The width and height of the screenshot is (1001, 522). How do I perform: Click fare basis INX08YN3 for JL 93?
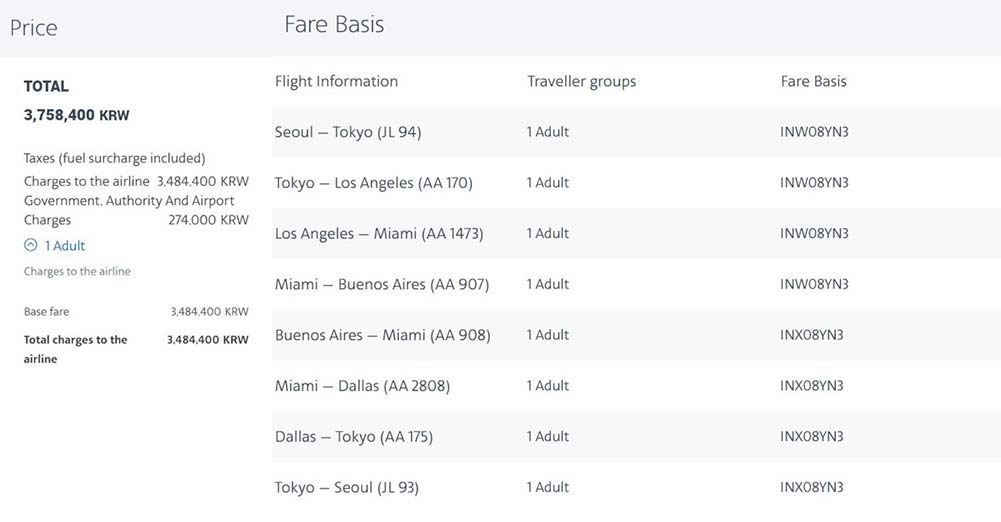pyautogui.click(x=811, y=488)
